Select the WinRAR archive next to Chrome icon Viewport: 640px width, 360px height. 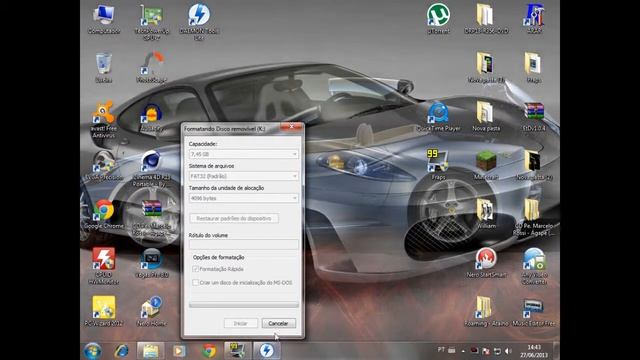tap(151, 218)
